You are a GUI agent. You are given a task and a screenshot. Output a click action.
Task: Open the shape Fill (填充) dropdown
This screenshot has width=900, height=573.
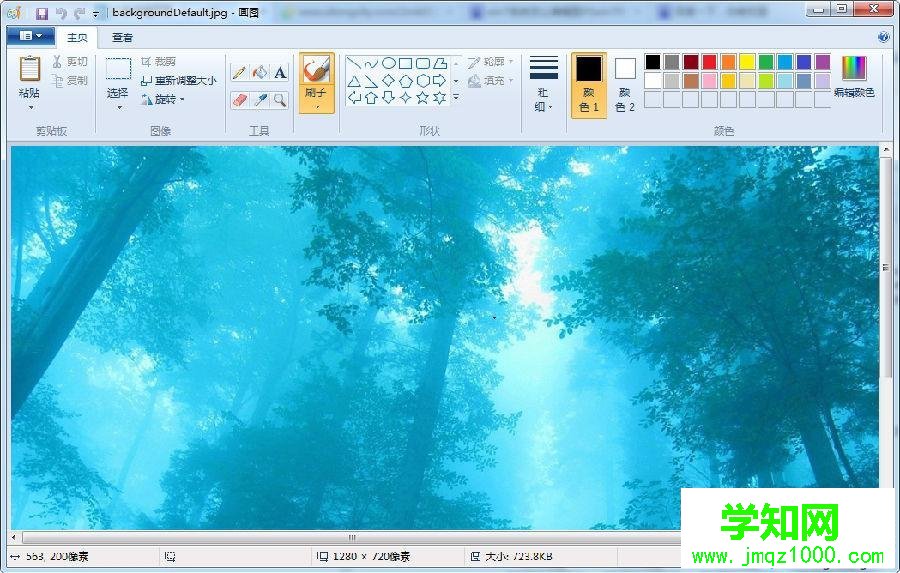coord(491,81)
